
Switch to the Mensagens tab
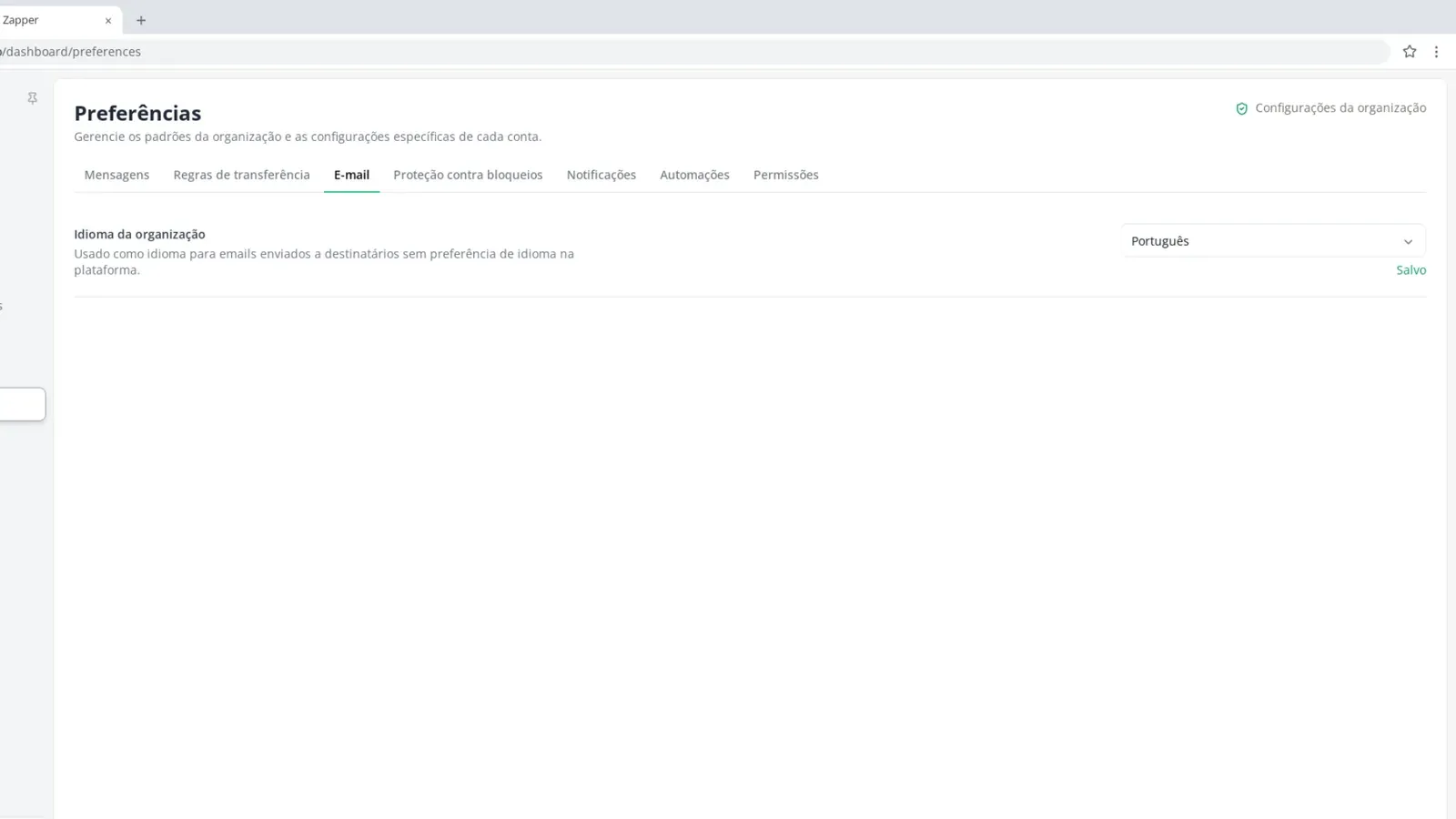click(116, 175)
